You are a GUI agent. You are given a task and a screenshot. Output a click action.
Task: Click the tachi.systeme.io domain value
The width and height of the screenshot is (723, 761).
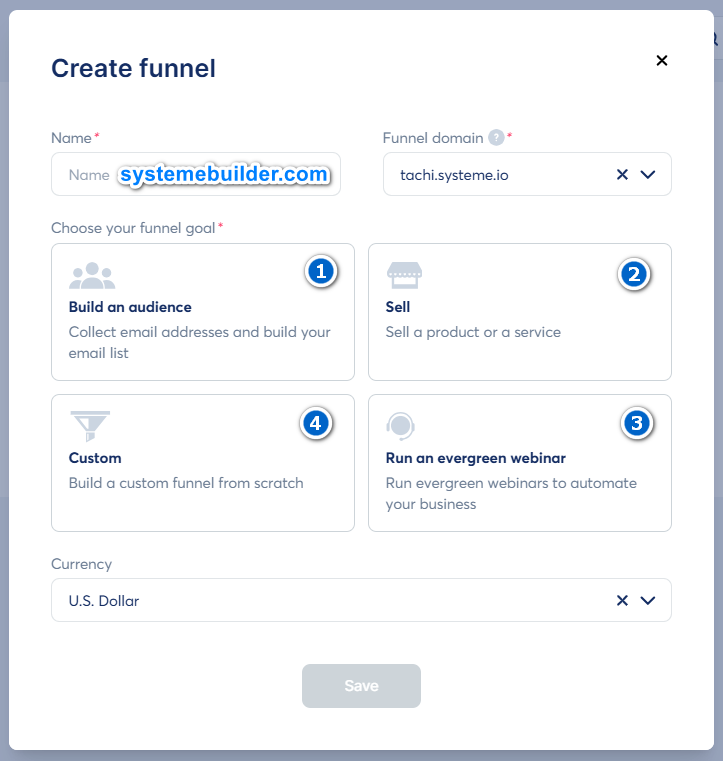tap(454, 175)
